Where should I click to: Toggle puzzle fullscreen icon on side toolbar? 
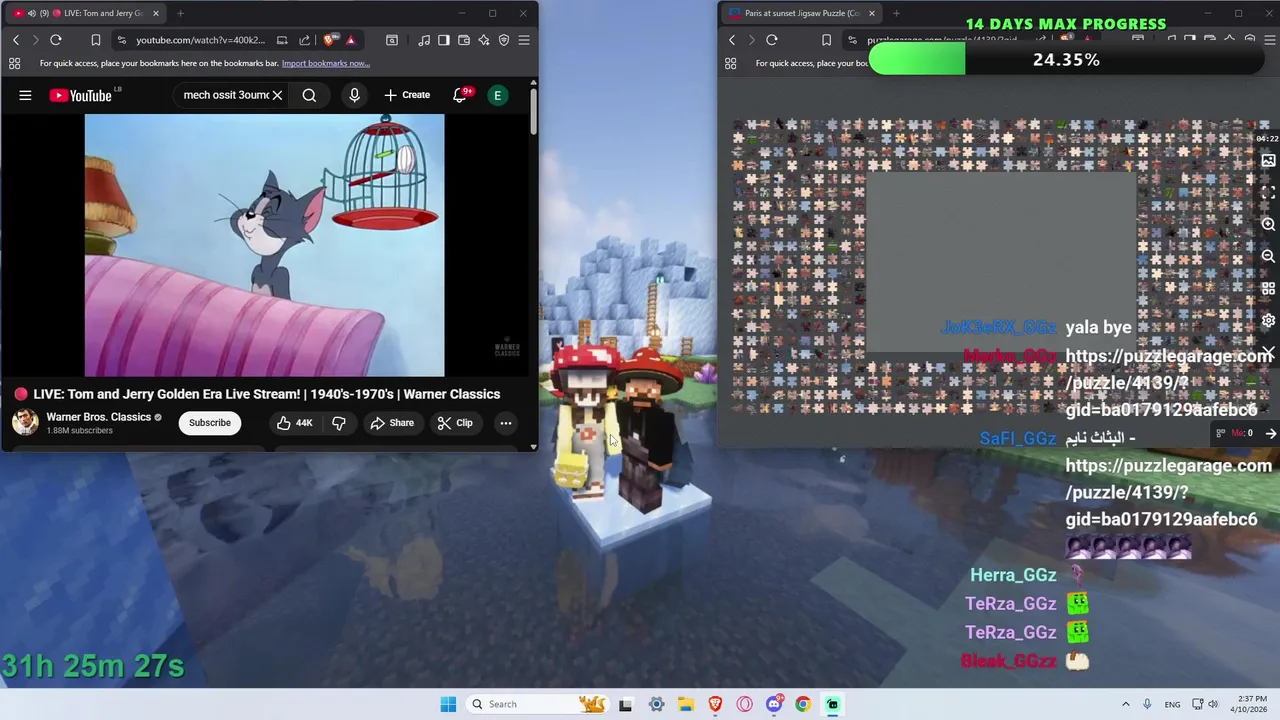coord(1268,192)
